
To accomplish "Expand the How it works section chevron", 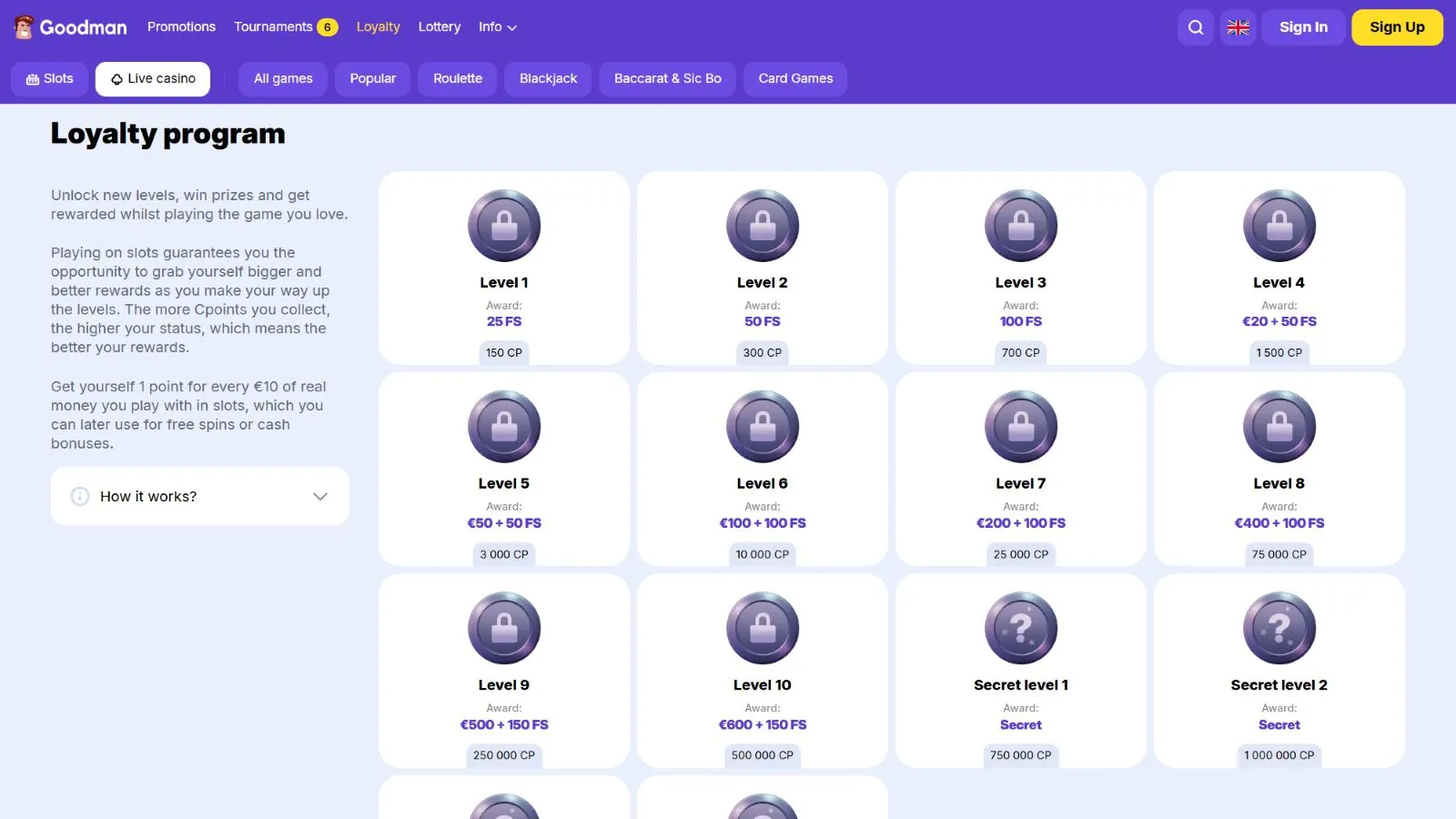I will click(319, 496).
